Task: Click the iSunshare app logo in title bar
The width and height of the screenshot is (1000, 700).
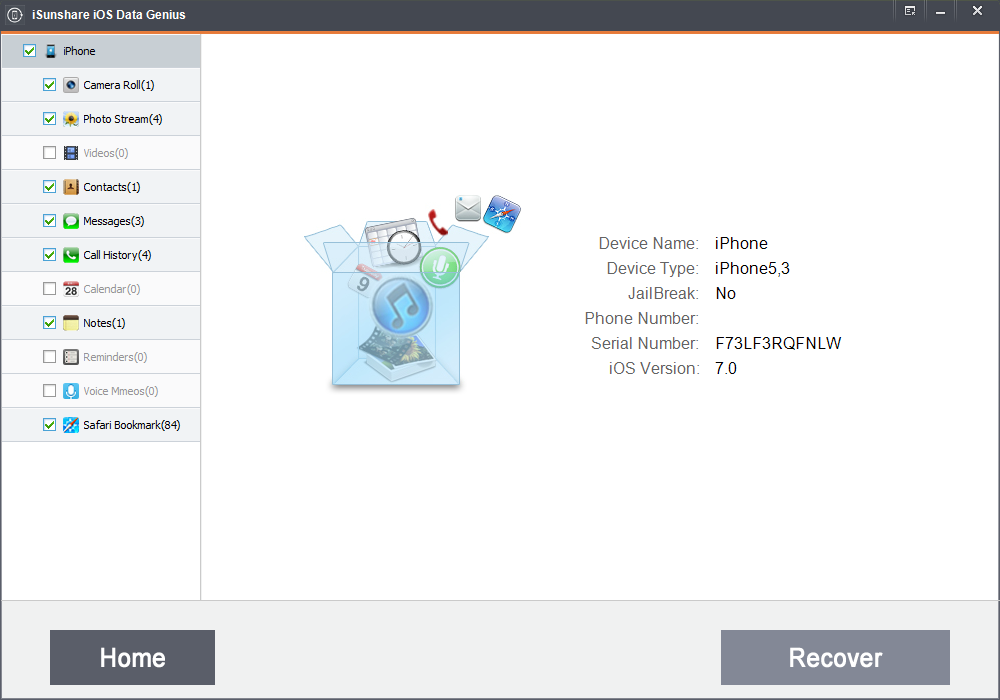Action: pos(14,15)
